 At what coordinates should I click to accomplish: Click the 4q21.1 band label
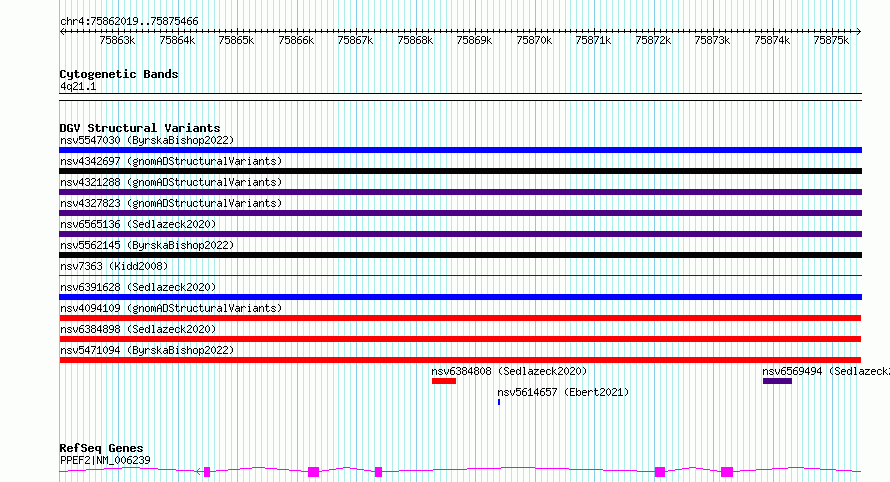pos(78,87)
